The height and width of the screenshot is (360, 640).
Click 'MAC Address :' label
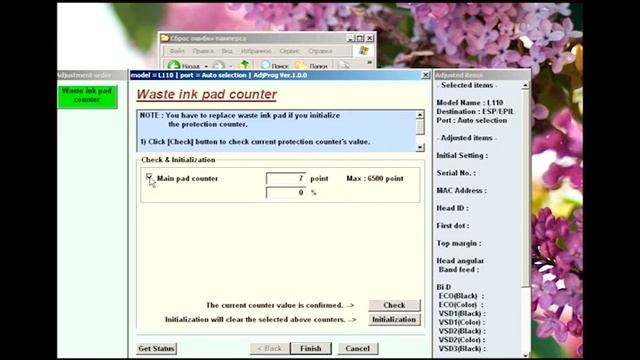[x=461, y=191]
